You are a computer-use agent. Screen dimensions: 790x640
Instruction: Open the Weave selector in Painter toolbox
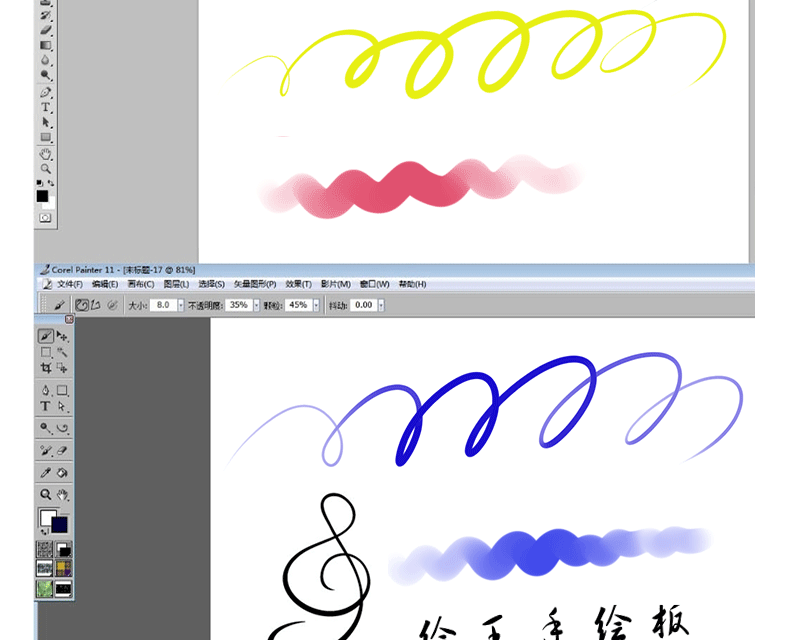[63, 568]
